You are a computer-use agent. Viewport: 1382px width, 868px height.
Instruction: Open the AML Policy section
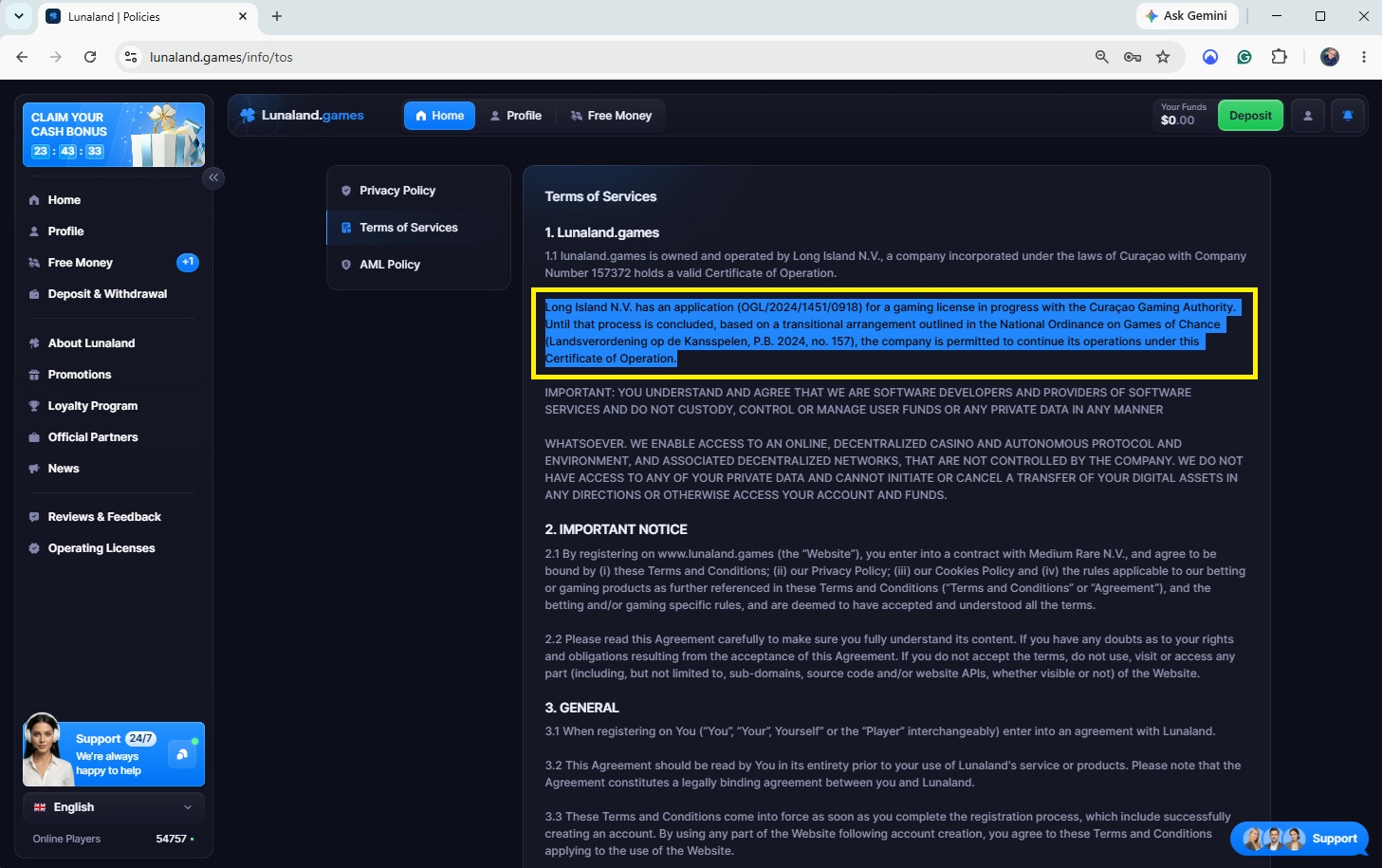tap(417, 265)
